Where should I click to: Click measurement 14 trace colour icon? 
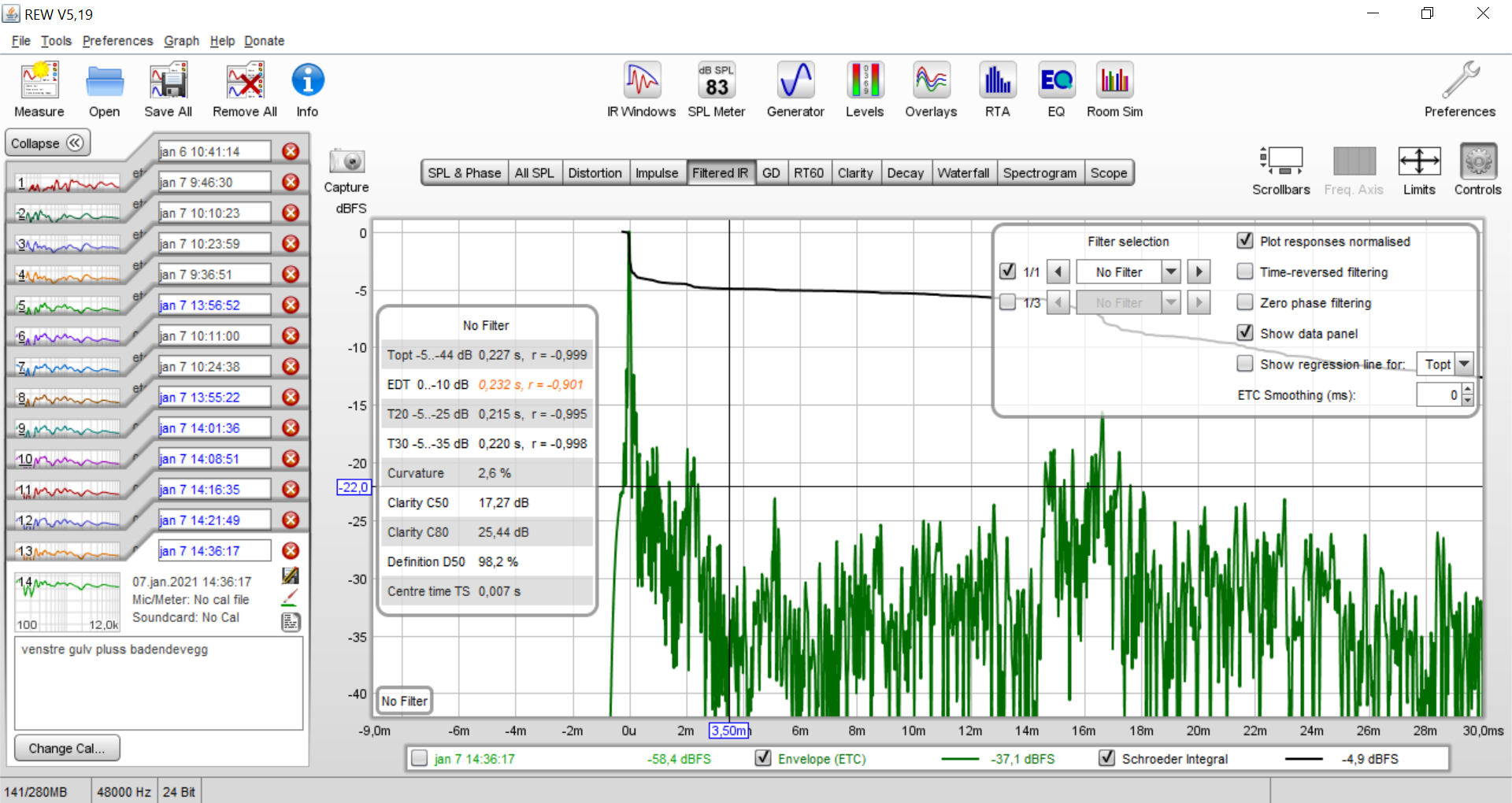pos(291,598)
